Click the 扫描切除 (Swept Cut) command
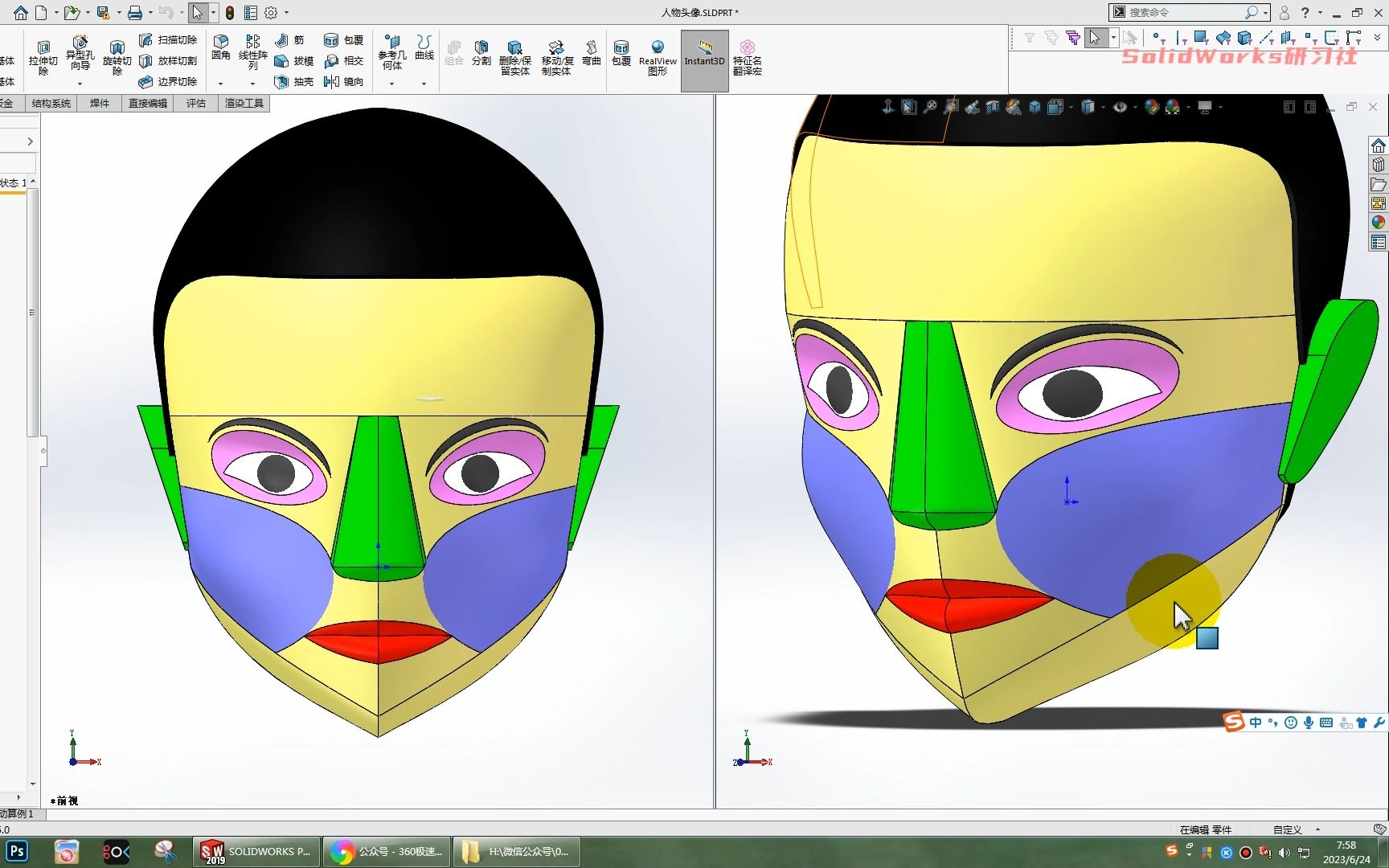 tap(168, 39)
